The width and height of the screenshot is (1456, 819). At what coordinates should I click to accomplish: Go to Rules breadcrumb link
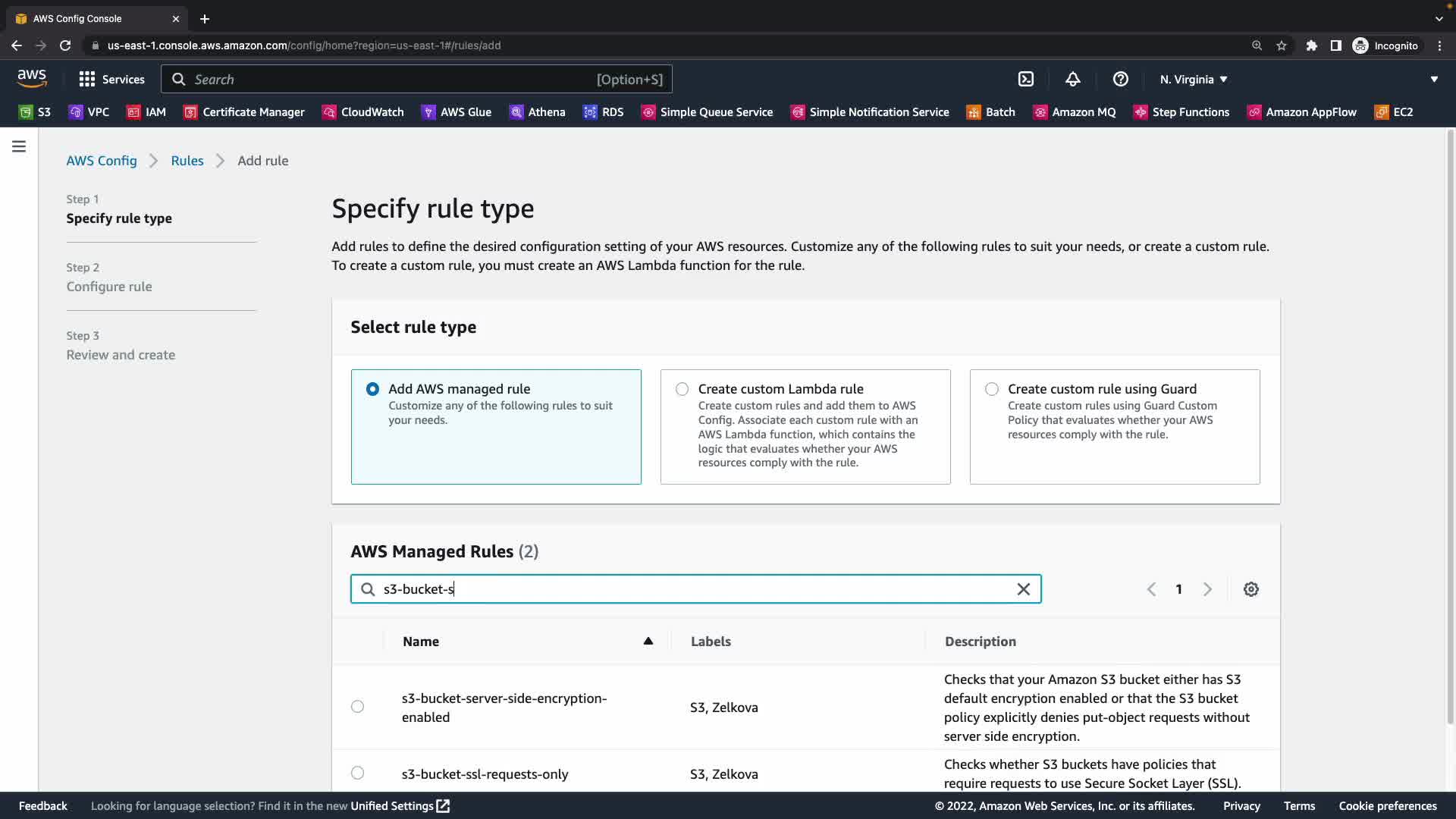coord(187,161)
